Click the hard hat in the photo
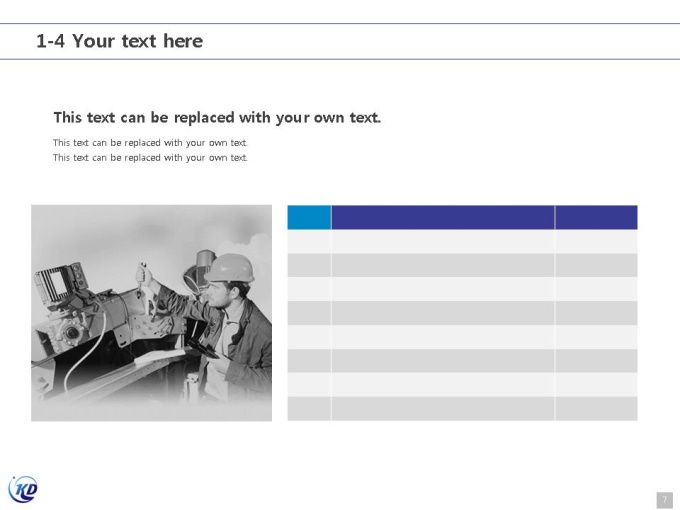The width and height of the screenshot is (680, 510). coord(230,268)
